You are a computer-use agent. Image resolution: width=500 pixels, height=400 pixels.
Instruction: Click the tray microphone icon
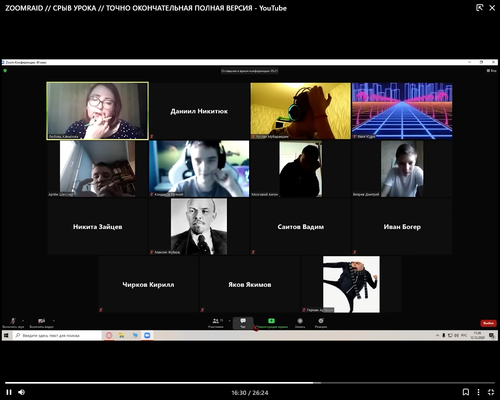click(444, 335)
